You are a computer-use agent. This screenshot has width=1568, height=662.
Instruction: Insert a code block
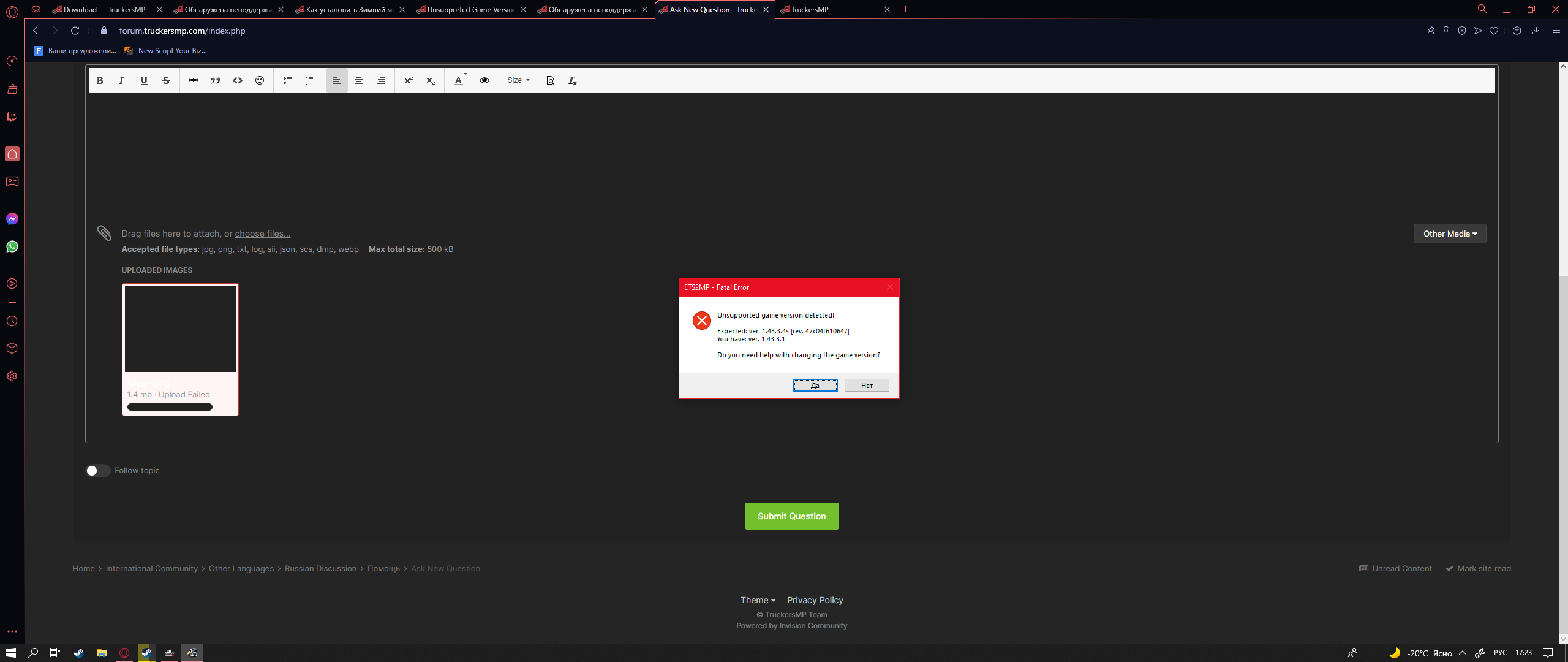(x=238, y=80)
